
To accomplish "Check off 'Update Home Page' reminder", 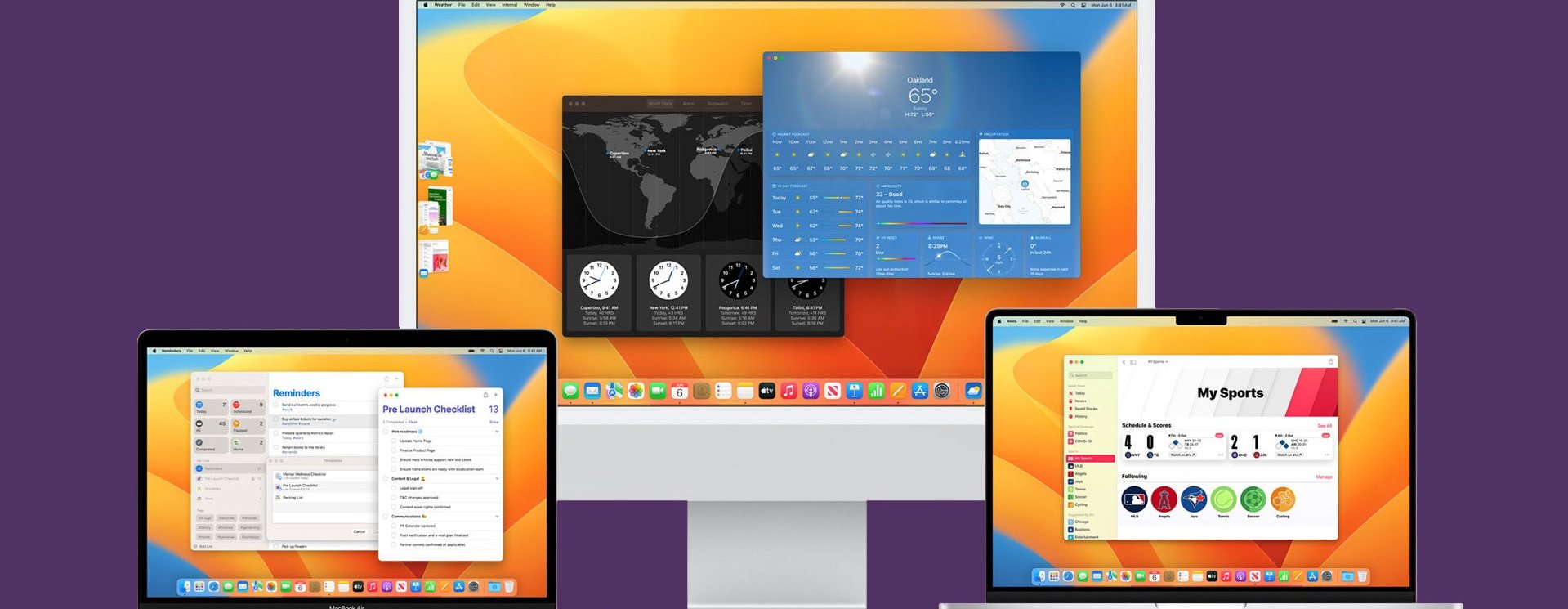I will (394, 441).
